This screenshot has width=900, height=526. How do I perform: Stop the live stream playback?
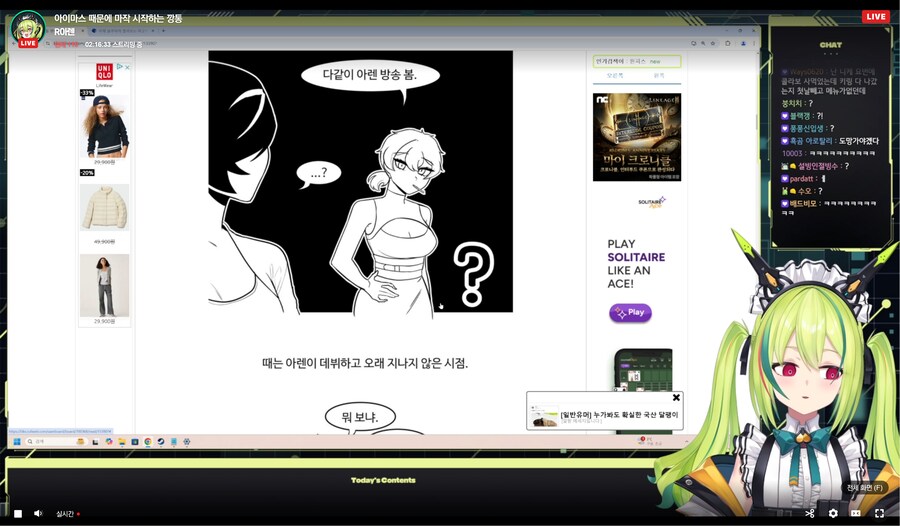point(18,513)
